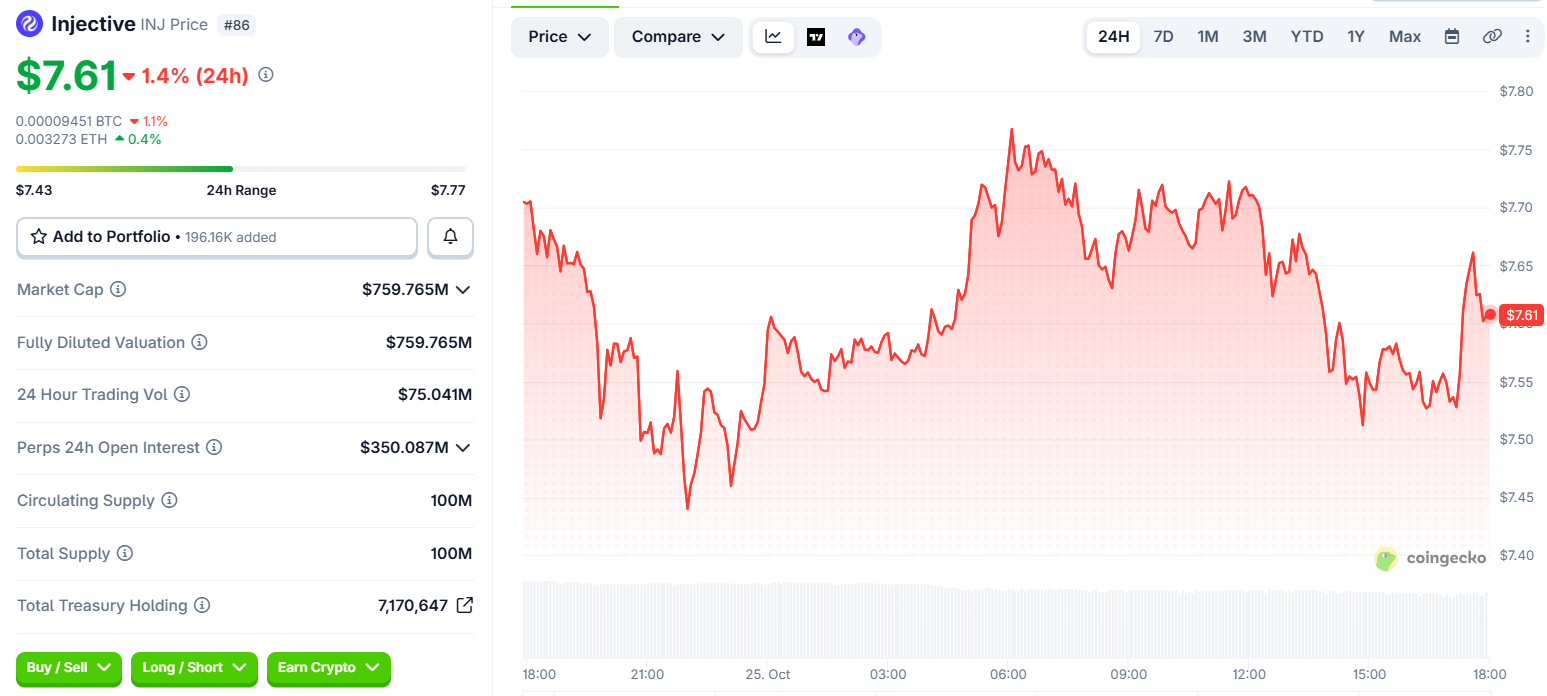
Task: Click the 7,170,647 treasury holding value
Action: pyautogui.click(x=413, y=605)
